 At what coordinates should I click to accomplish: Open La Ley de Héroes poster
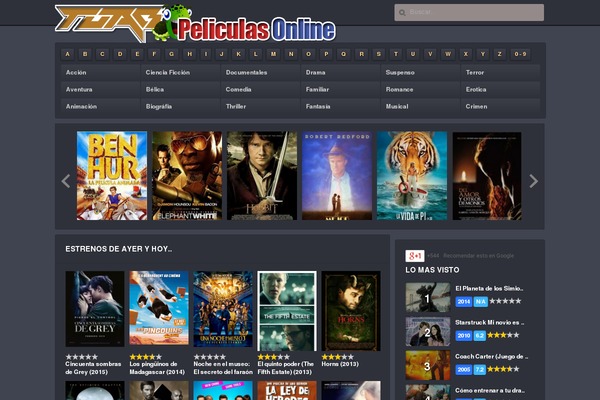[287, 390]
